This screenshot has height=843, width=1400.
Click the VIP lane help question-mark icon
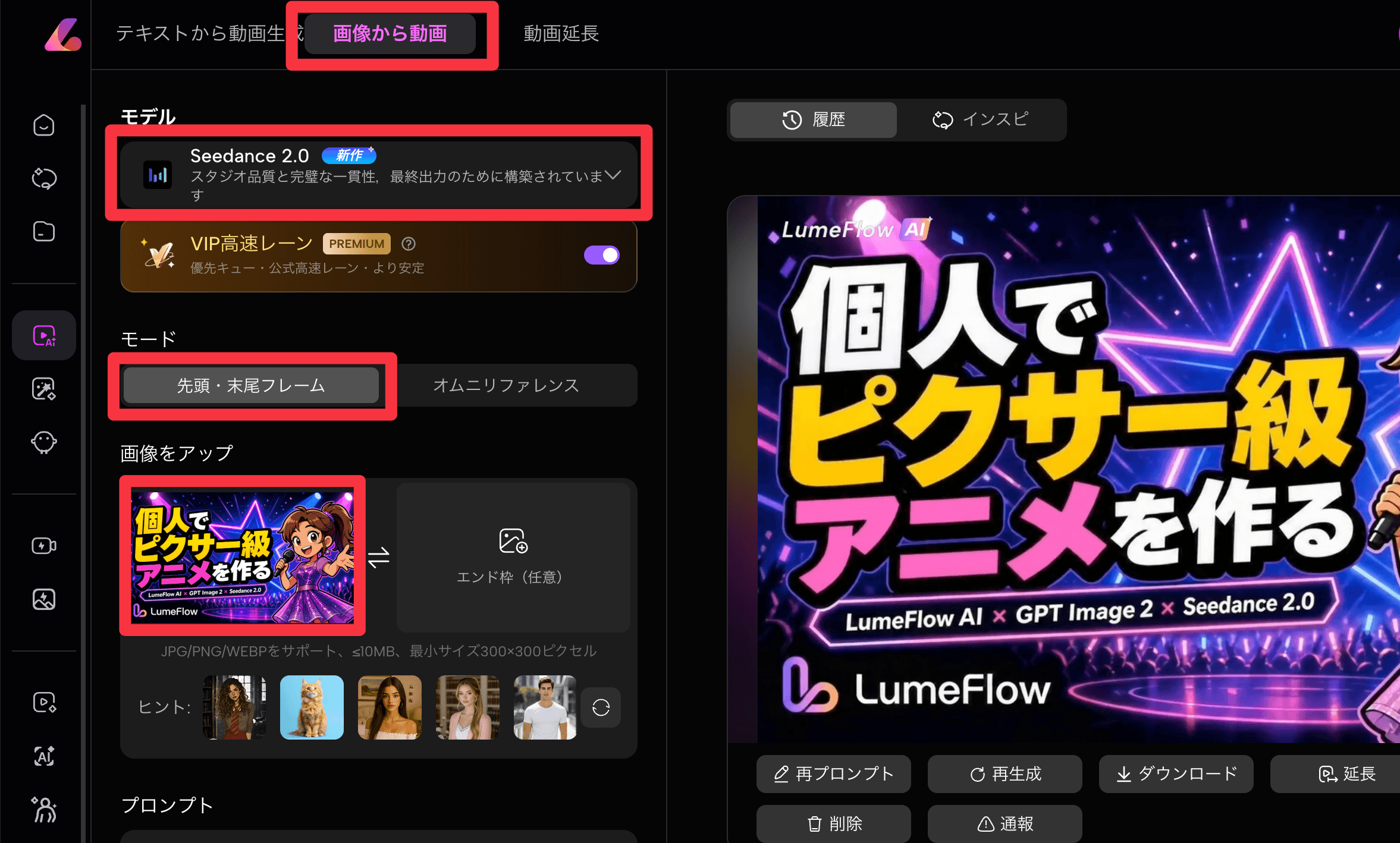pos(409,244)
